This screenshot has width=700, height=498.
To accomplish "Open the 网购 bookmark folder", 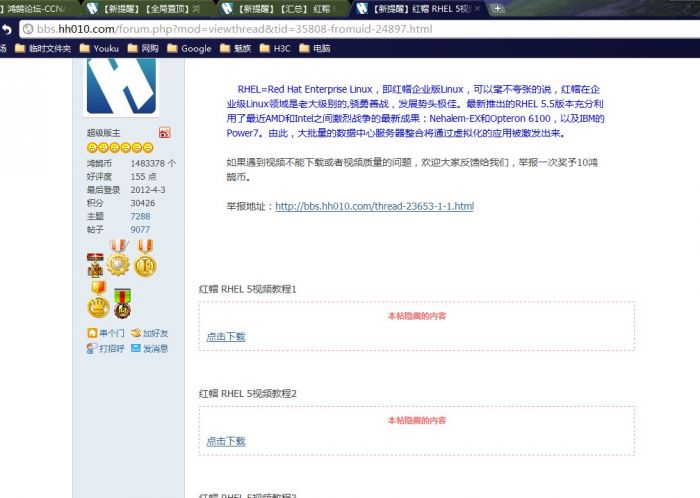I will [x=143, y=48].
